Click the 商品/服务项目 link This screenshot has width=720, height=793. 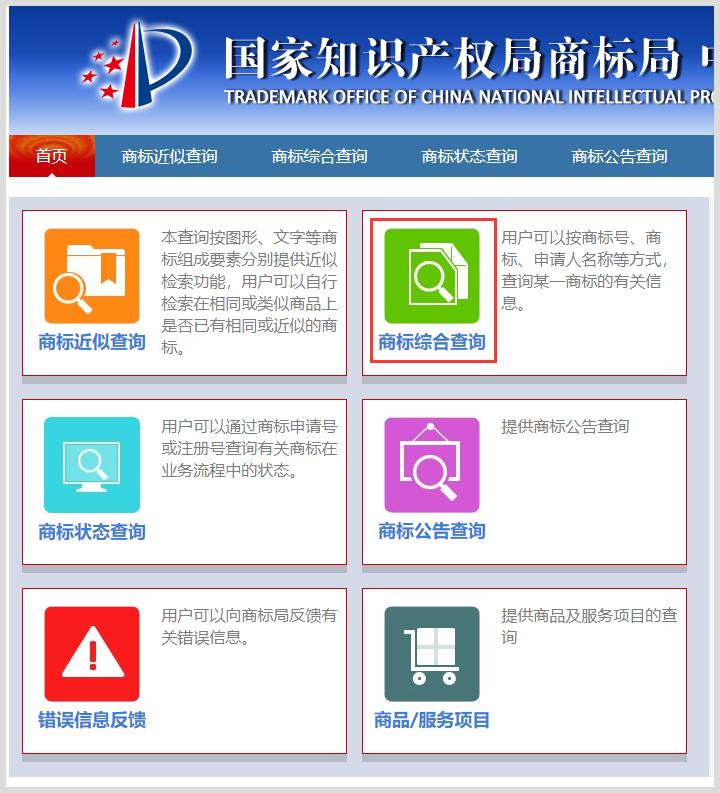coord(432,720)
